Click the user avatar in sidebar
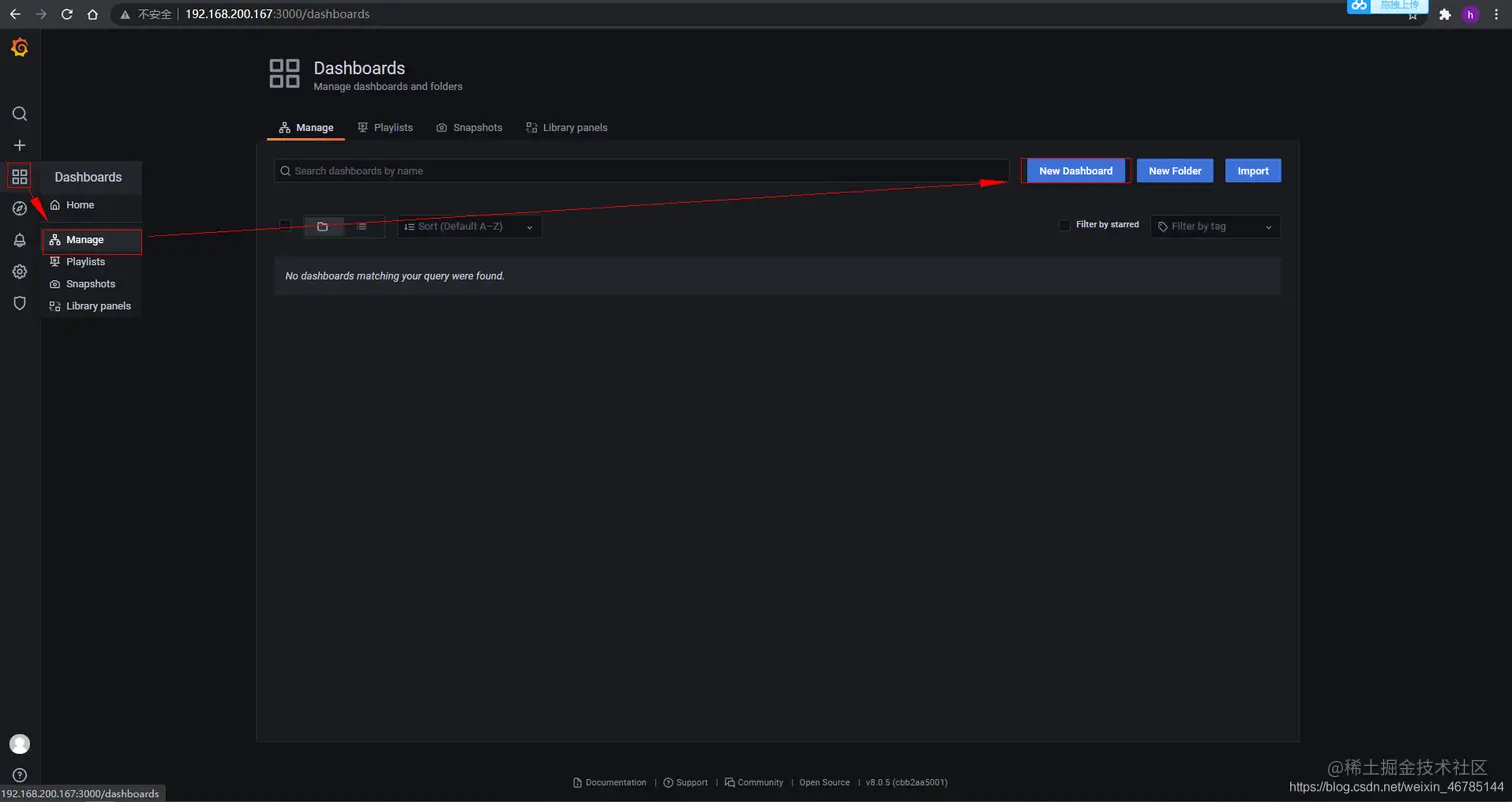Image resolution: width=1512 pixels, height=802 pixels. point(19,744)
